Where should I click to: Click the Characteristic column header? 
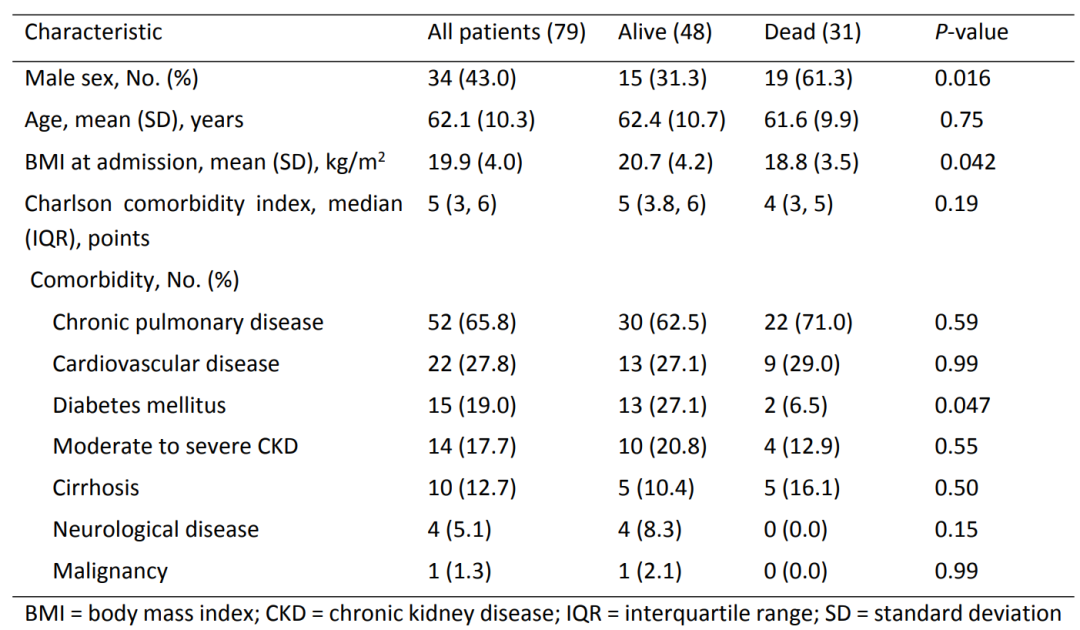click(93, 32)
